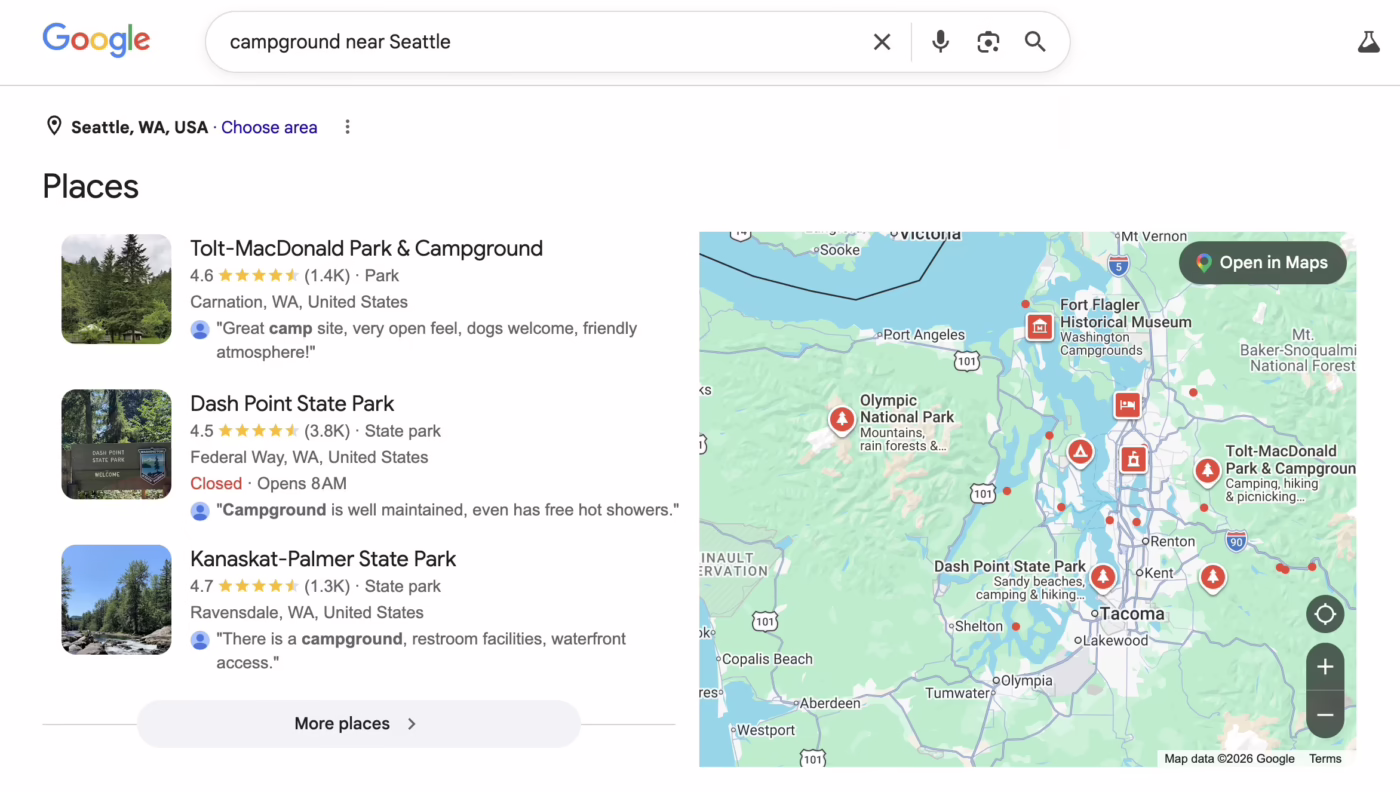Select the bed lodging map pin

(x=1128, y=405)
